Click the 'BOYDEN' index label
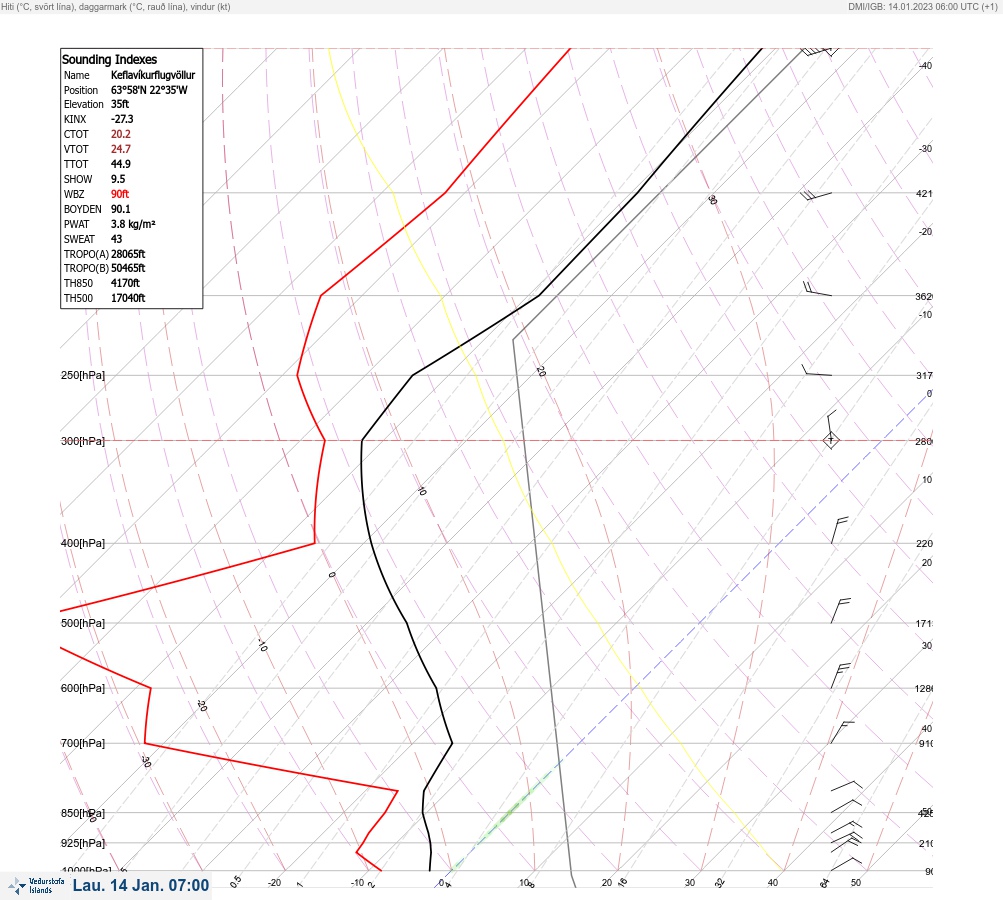The width and height of the screenshot is (1003, 900). coord(83,209)
